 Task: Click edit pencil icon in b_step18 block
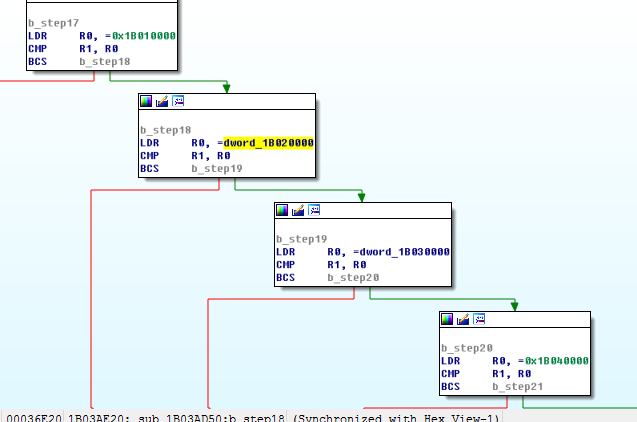(x=162, y=101)
